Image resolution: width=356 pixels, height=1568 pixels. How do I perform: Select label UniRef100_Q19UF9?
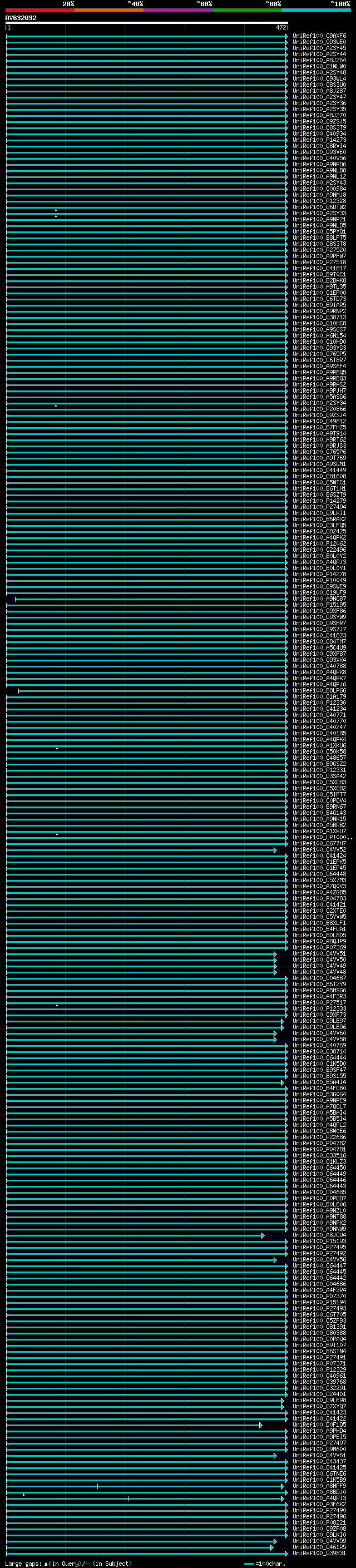click(x=319, y=592)
